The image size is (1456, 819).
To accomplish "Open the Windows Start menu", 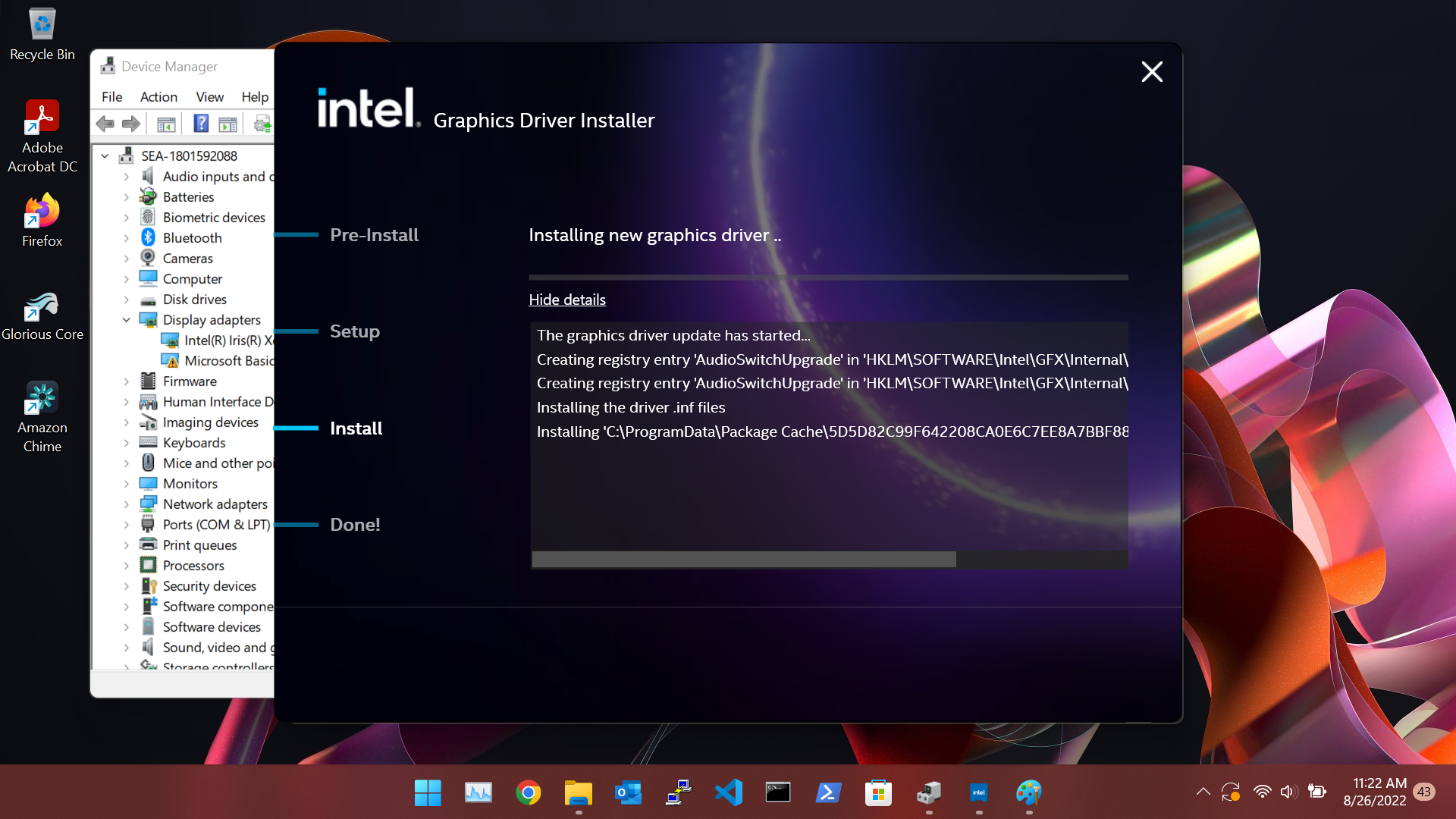I will point(428,793).
